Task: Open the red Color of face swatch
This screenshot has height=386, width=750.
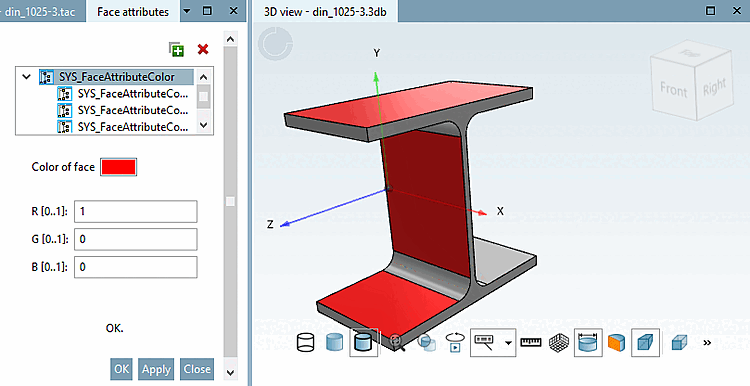Action: 118,167
